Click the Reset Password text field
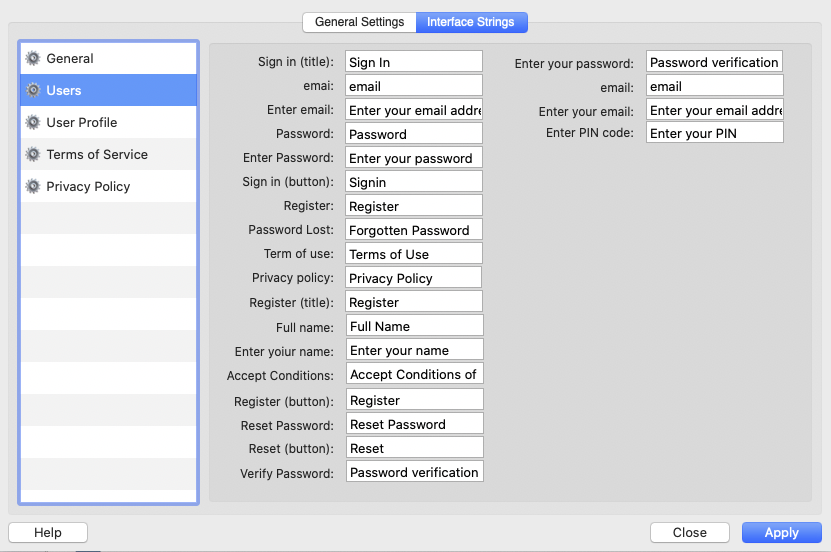Image resolution: width=831 pixels, height=552 pixels. pos(414,424)
